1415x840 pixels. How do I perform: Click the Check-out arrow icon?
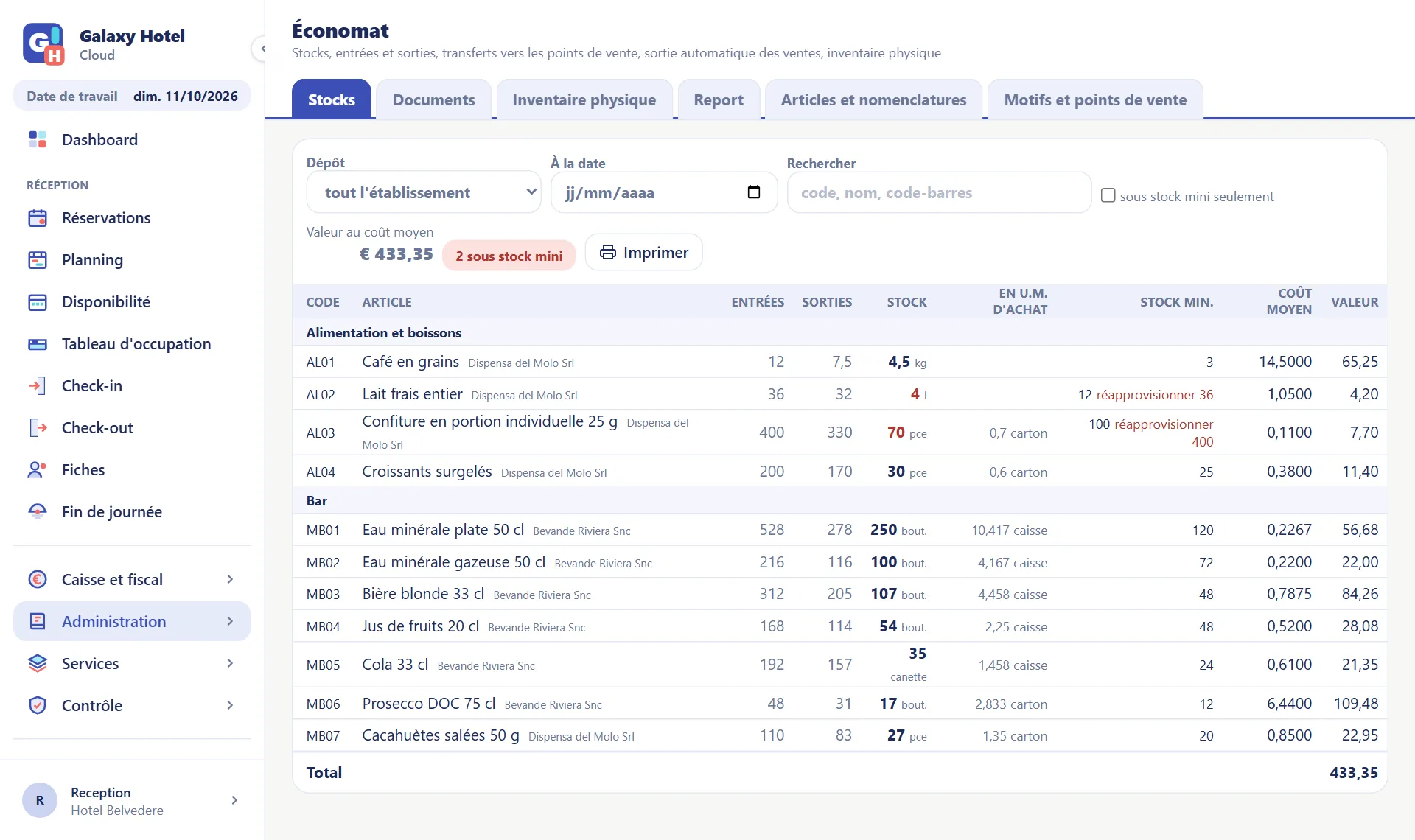[x=38, y=428]
